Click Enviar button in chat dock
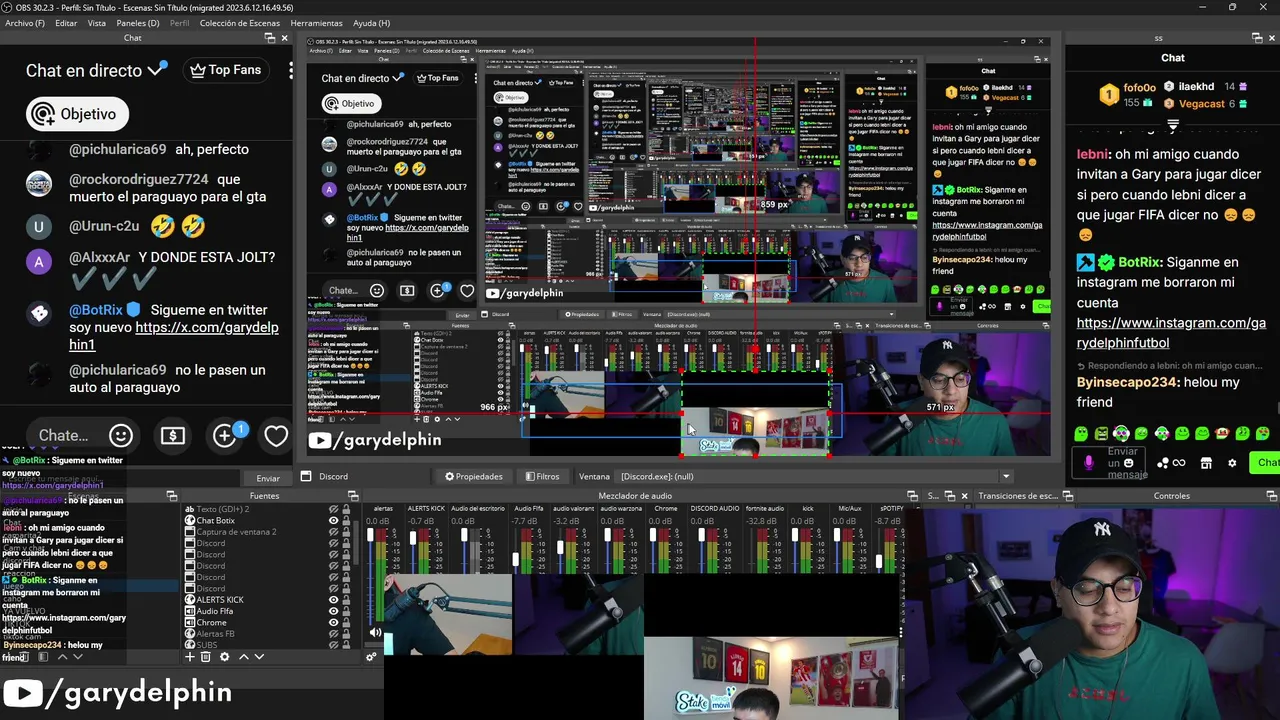This screenshot has width=1280, height=720. 268,478
